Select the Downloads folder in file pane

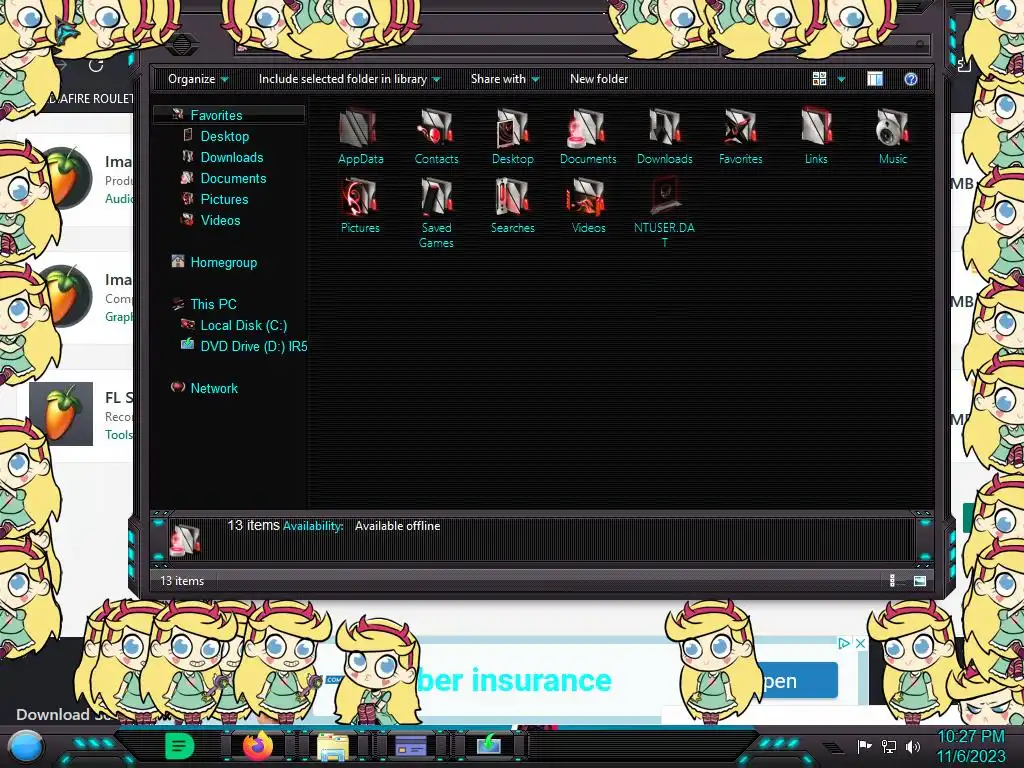click(664, 136)
